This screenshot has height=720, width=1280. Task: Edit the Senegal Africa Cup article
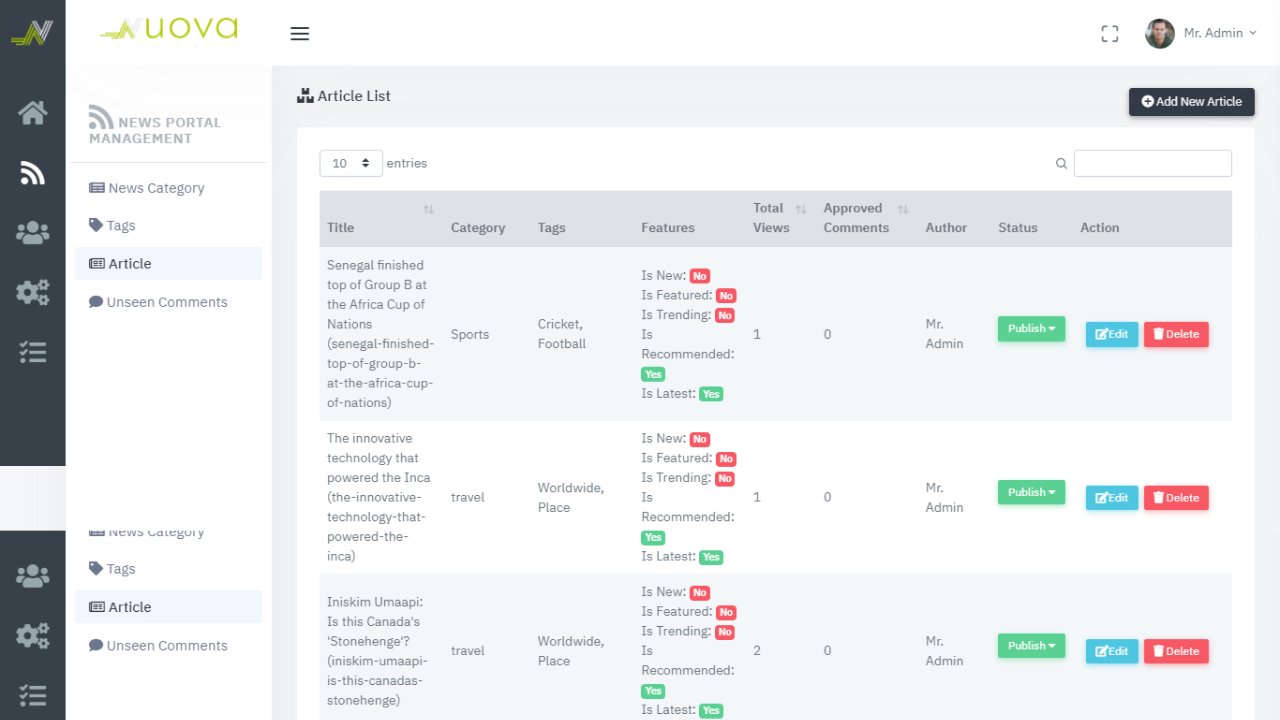1111,334
